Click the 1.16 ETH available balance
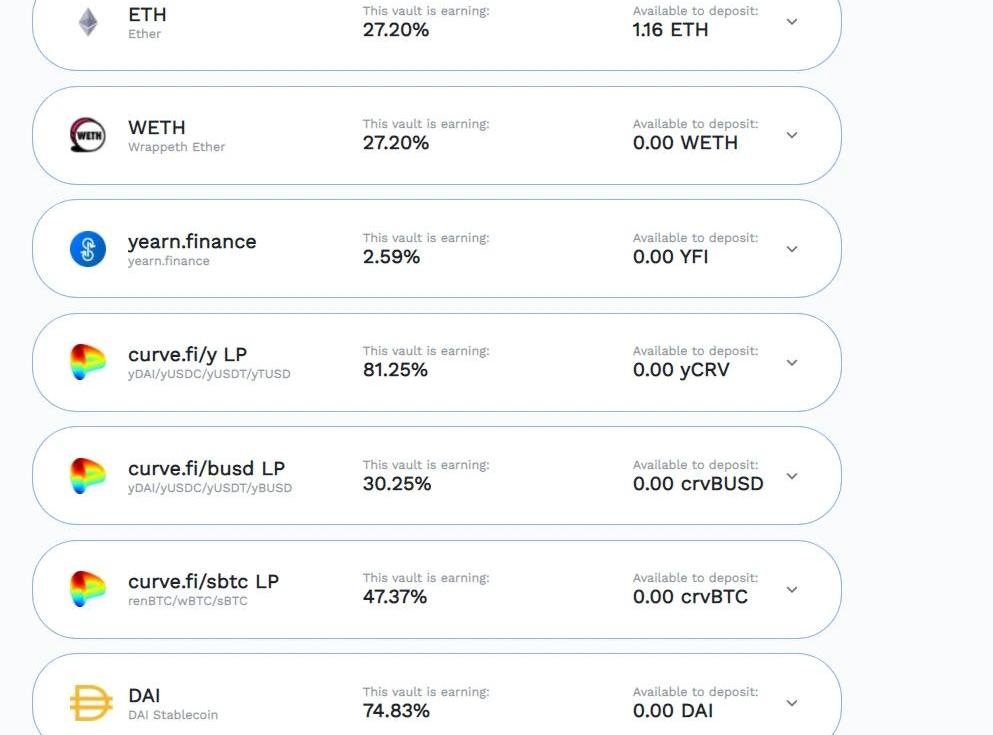Viewport: 993px width, 735px height. [x=670, y=30]
